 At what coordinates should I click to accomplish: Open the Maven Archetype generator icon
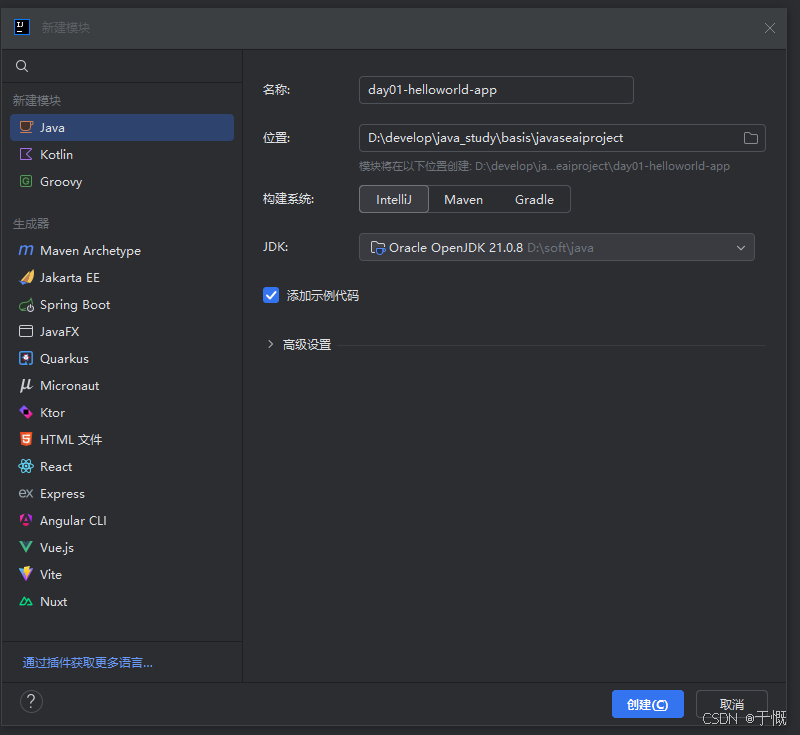(26, 250)
